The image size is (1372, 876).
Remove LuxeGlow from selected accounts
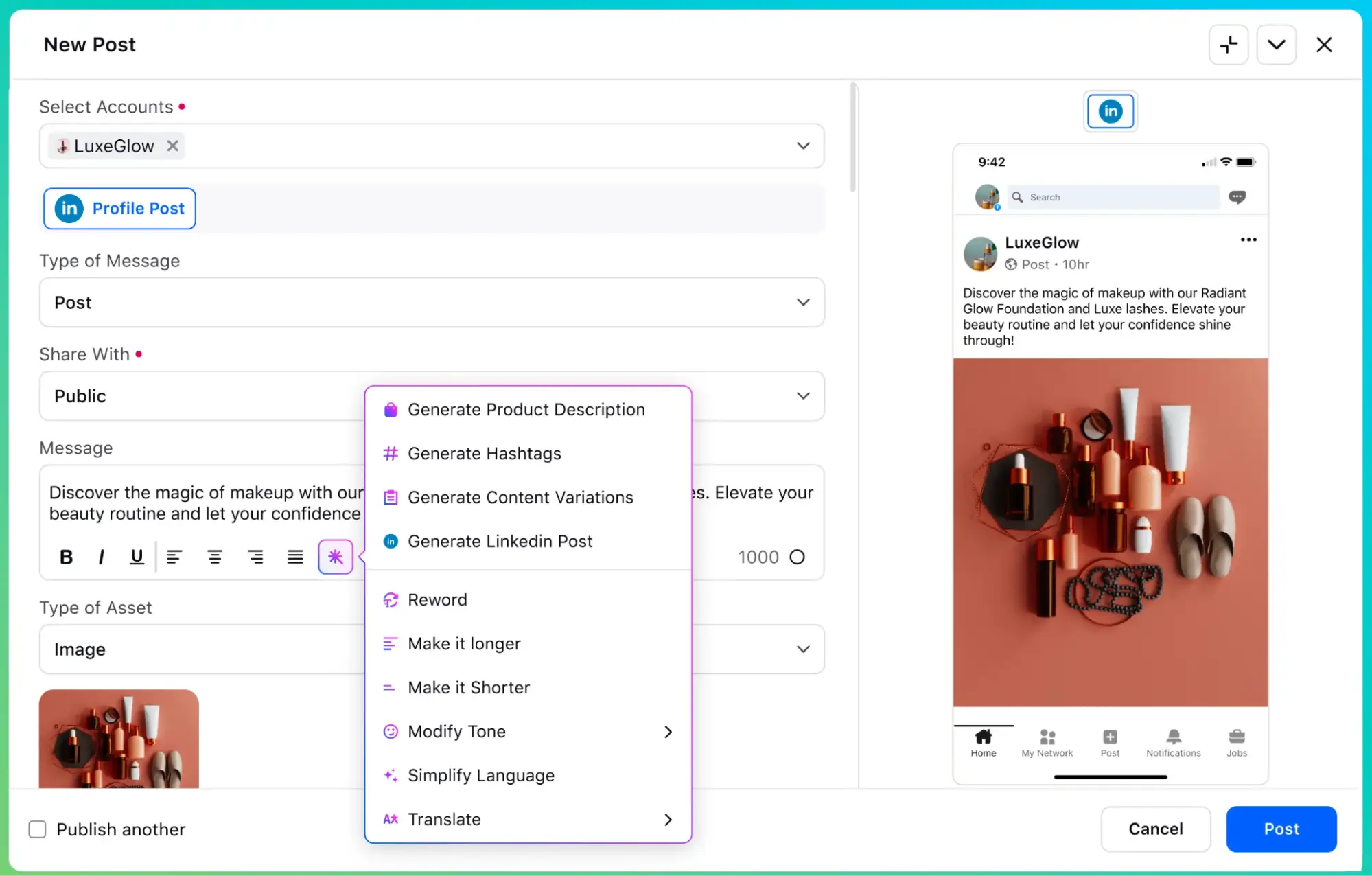click(x=172, y=146)
